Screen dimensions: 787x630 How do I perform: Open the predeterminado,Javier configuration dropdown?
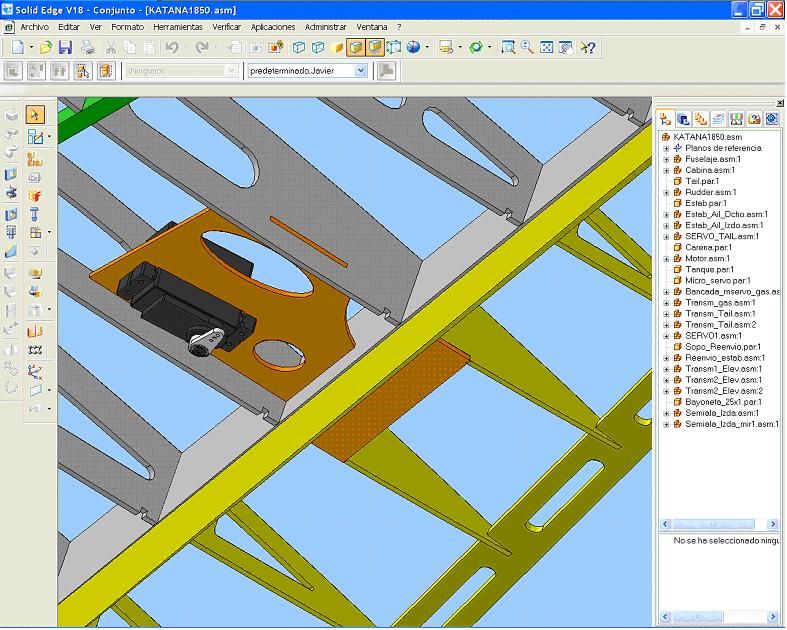coord(361,71)
